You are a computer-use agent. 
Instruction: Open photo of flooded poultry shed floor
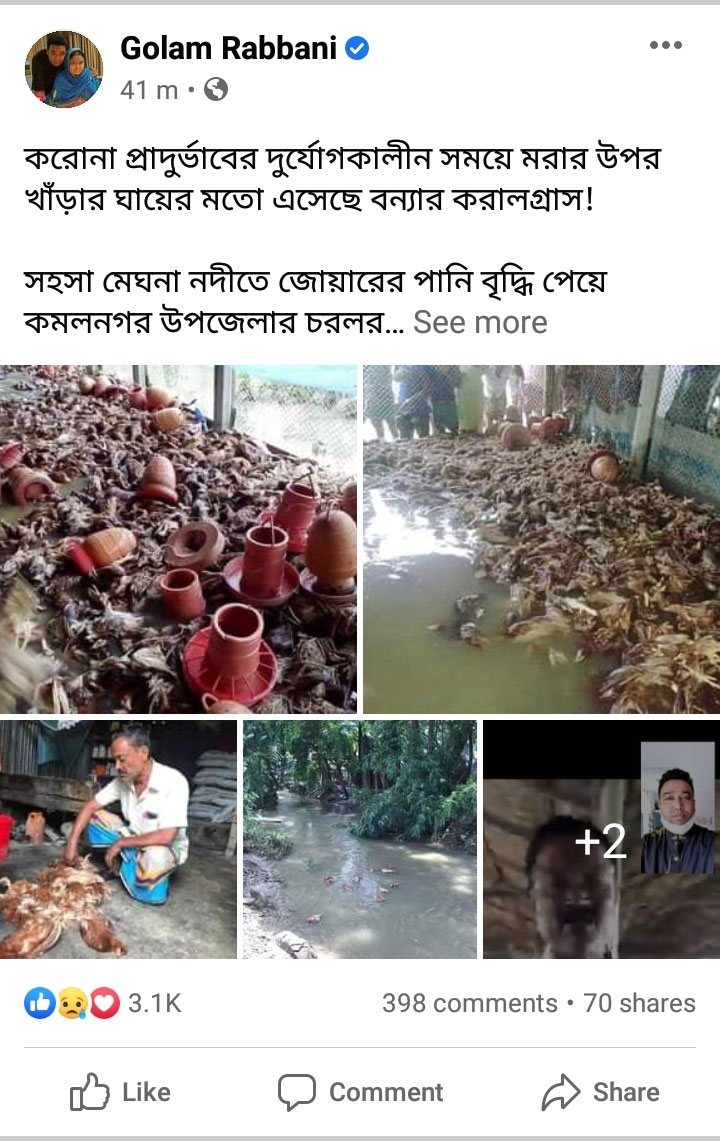pos(542,539)
